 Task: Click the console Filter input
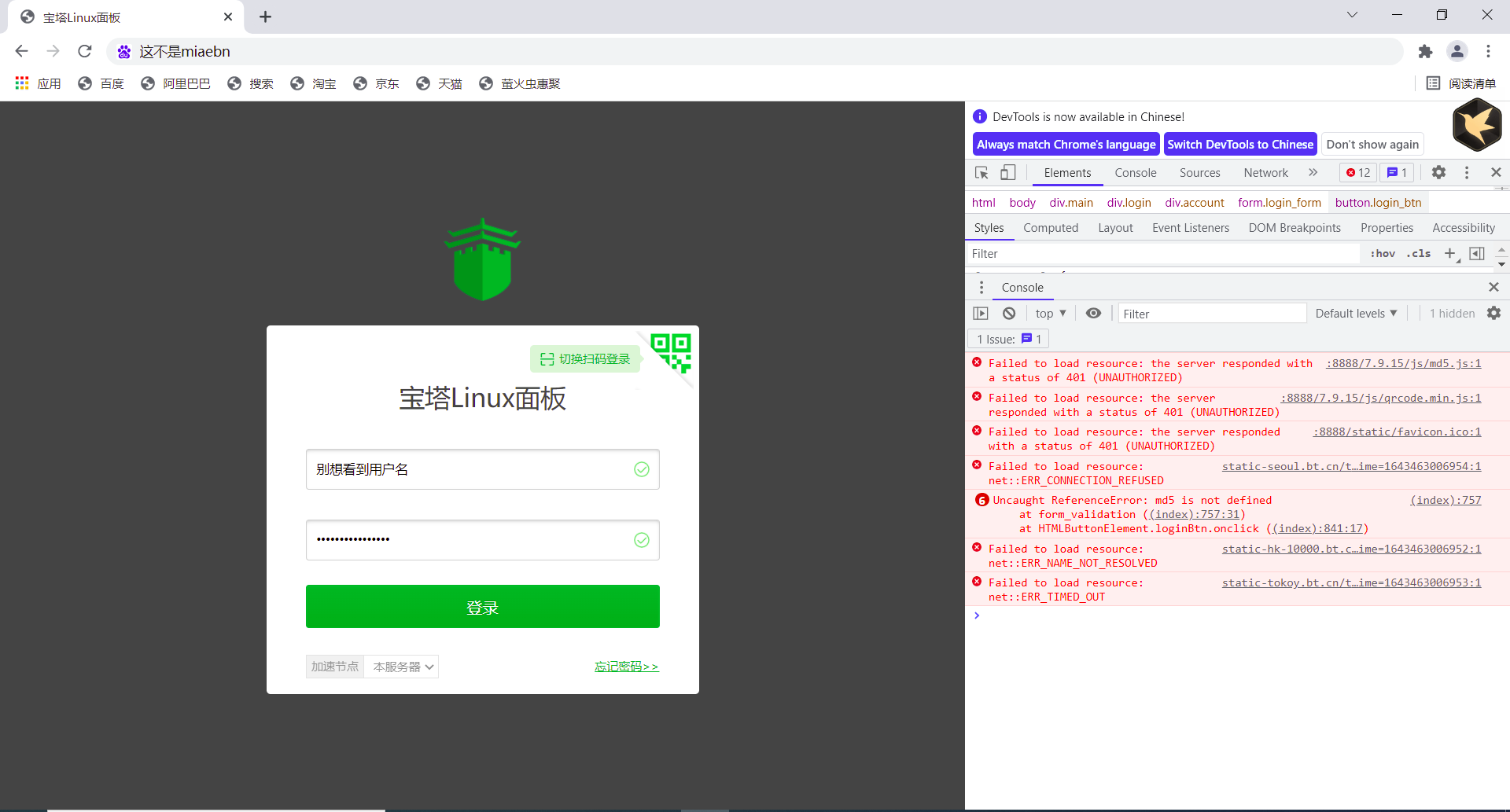[x=1212, y=314]
